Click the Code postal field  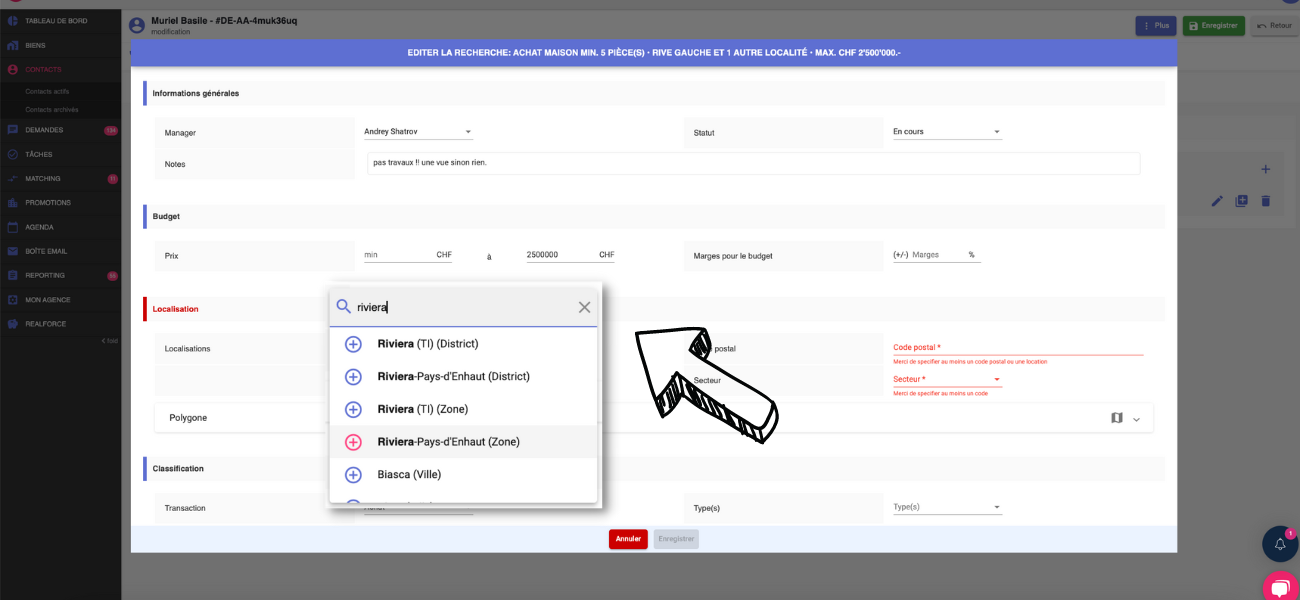pos(1018,347)
